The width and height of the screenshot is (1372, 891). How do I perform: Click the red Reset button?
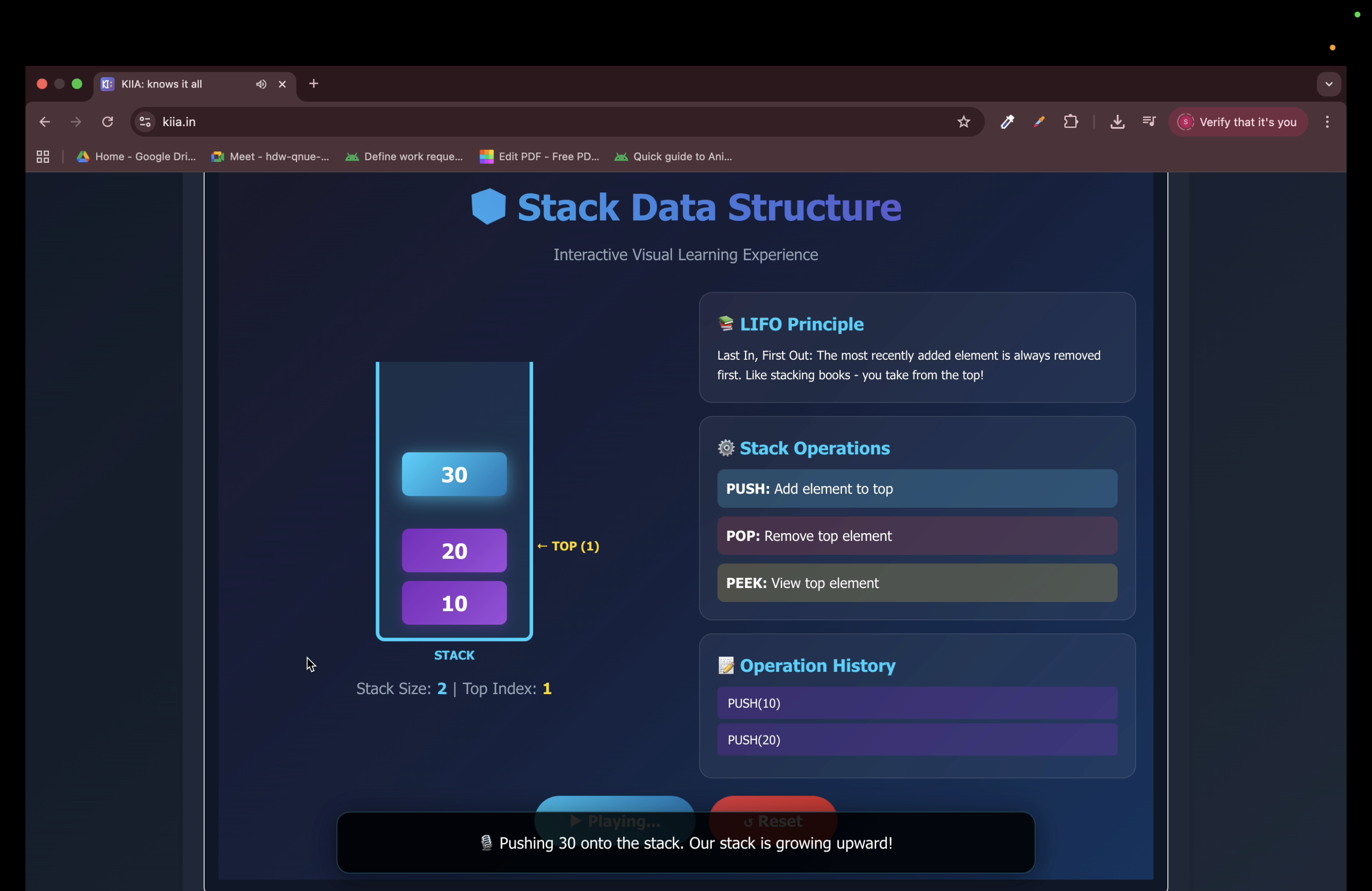(773, 804)
